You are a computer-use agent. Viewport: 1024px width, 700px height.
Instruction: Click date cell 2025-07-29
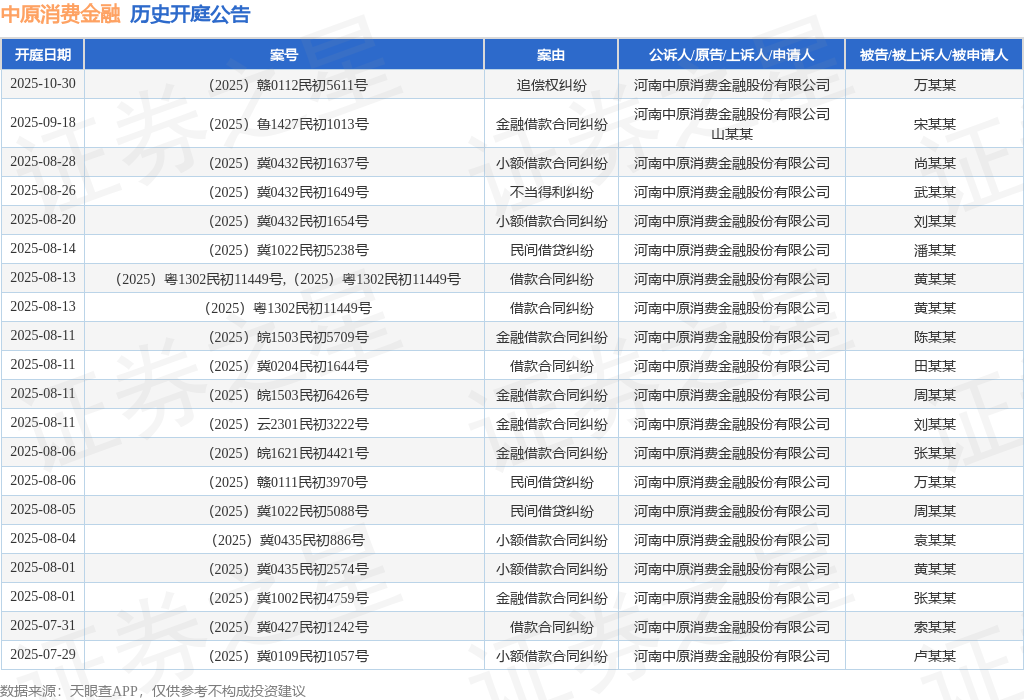point(42,654)
